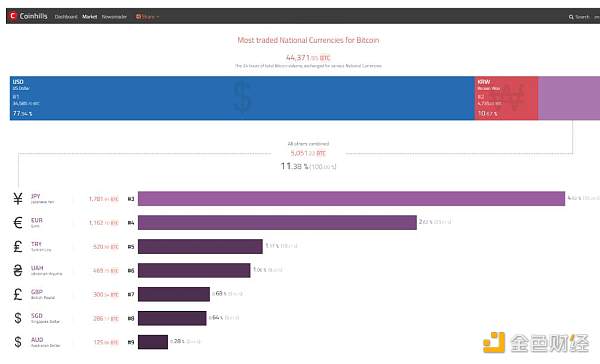Click the AUD bar in chart
The width and height of the screenshot is (600, 364).
pyautogui.click(x=153, y=342)
